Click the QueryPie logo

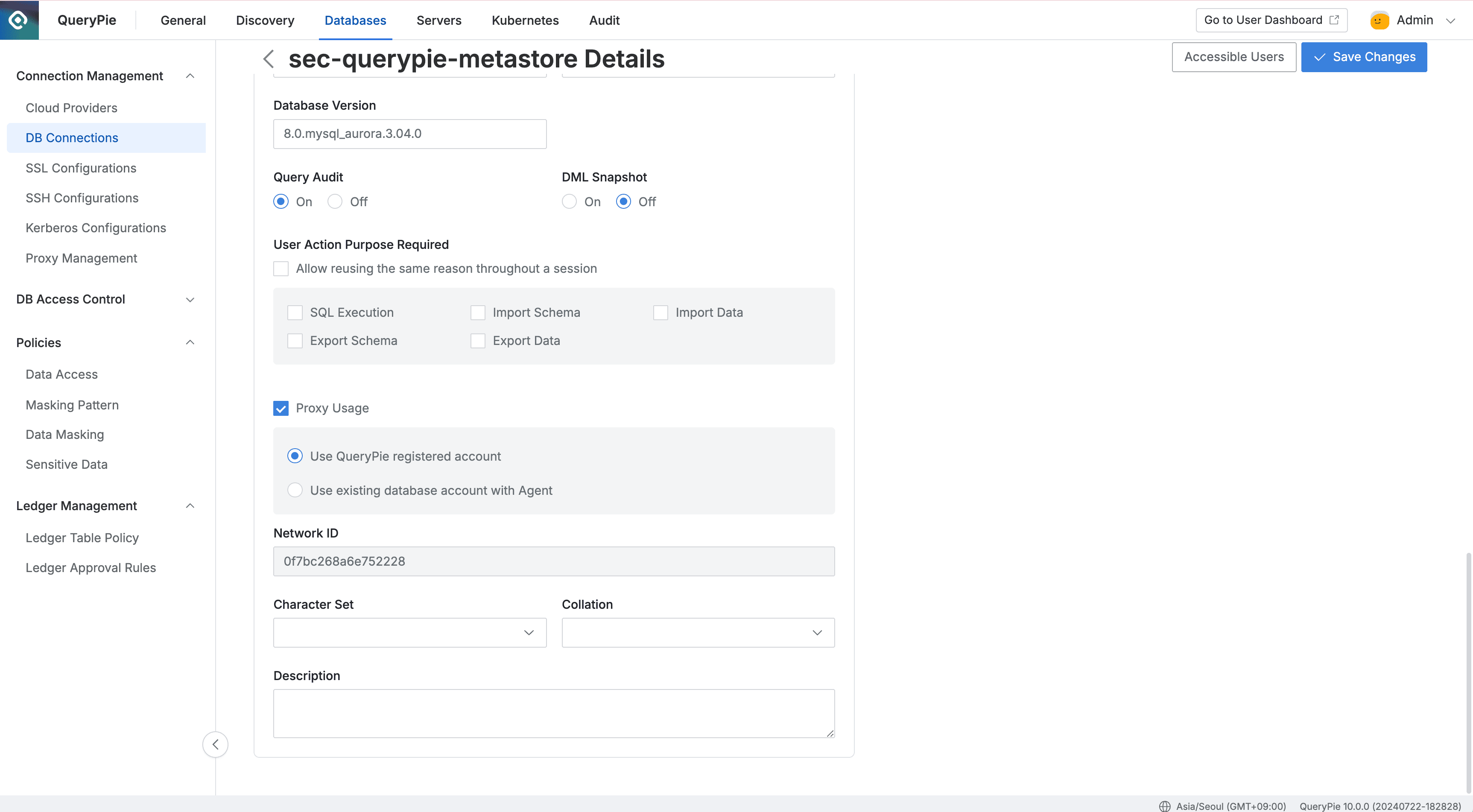(x=19, y=20)
